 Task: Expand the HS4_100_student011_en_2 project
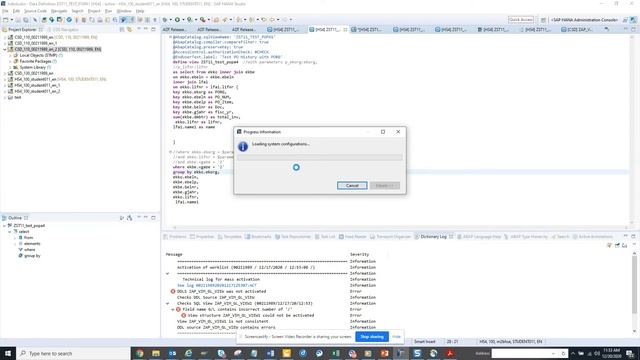(5, 91)
